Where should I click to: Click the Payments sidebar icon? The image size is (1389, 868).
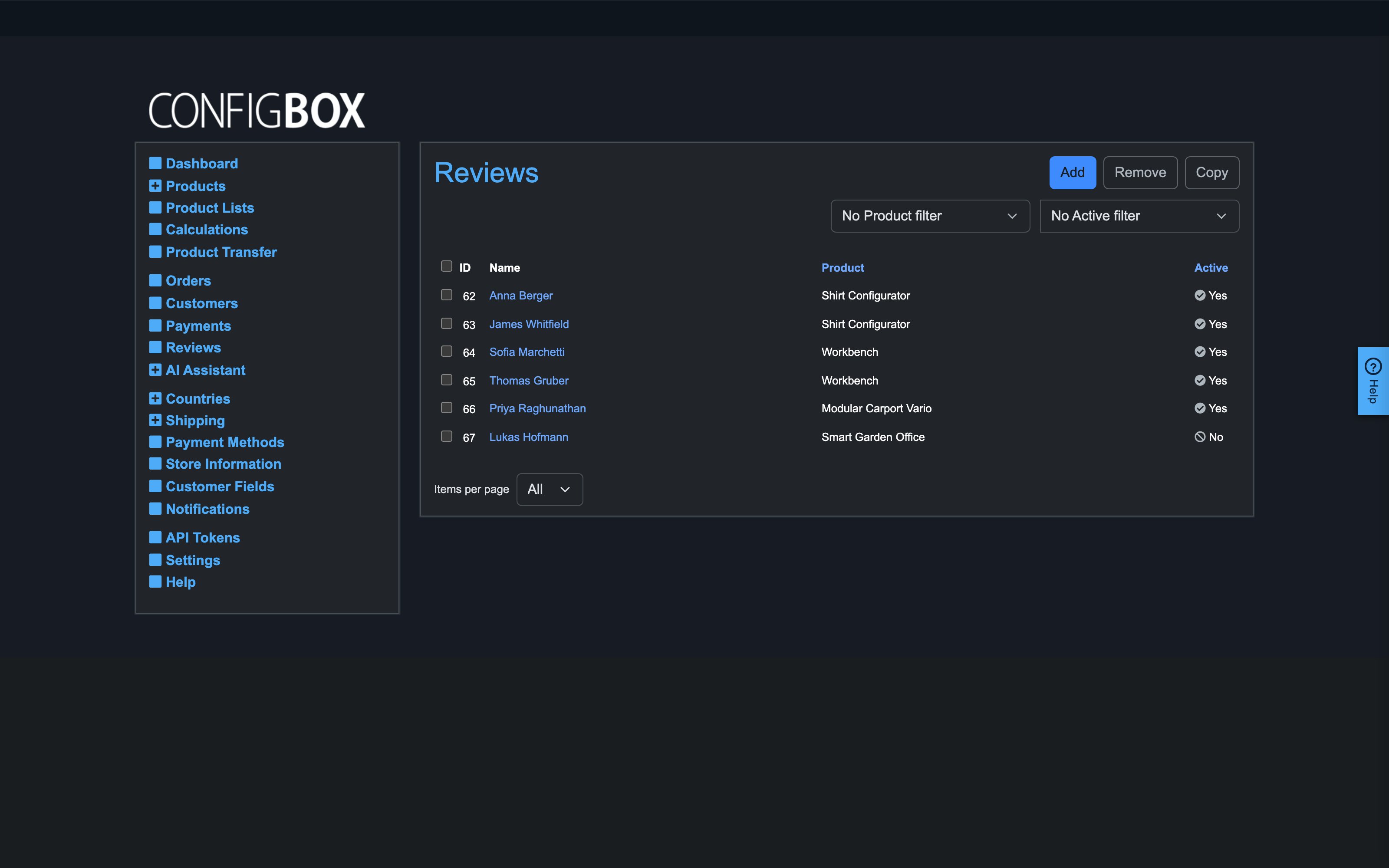(155, 325)
